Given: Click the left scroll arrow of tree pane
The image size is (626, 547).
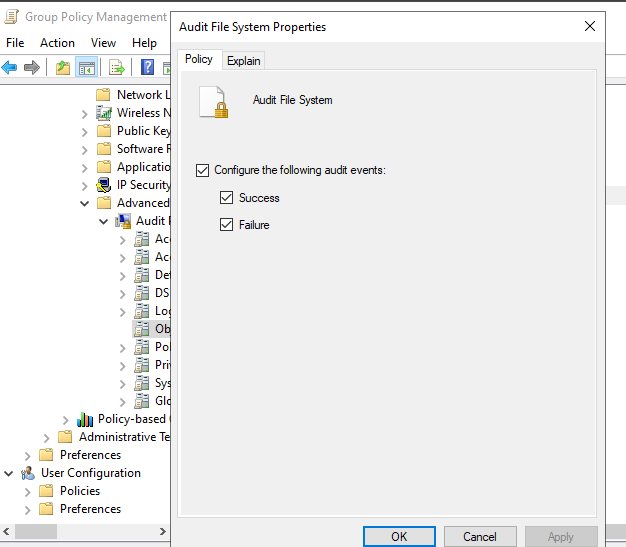Looking at the screenshot, I should [6, 532].
